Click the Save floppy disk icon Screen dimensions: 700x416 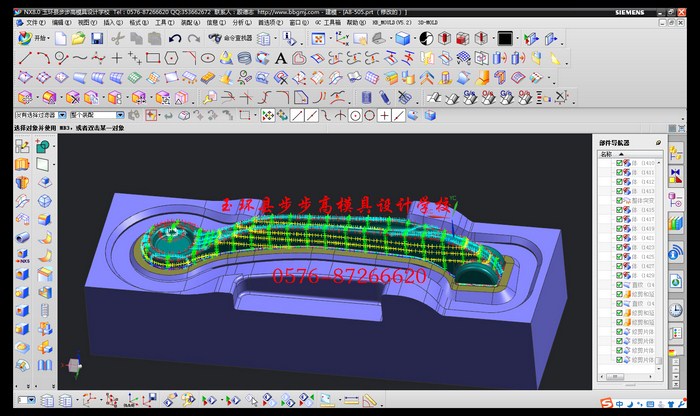(x=97, y=38)
